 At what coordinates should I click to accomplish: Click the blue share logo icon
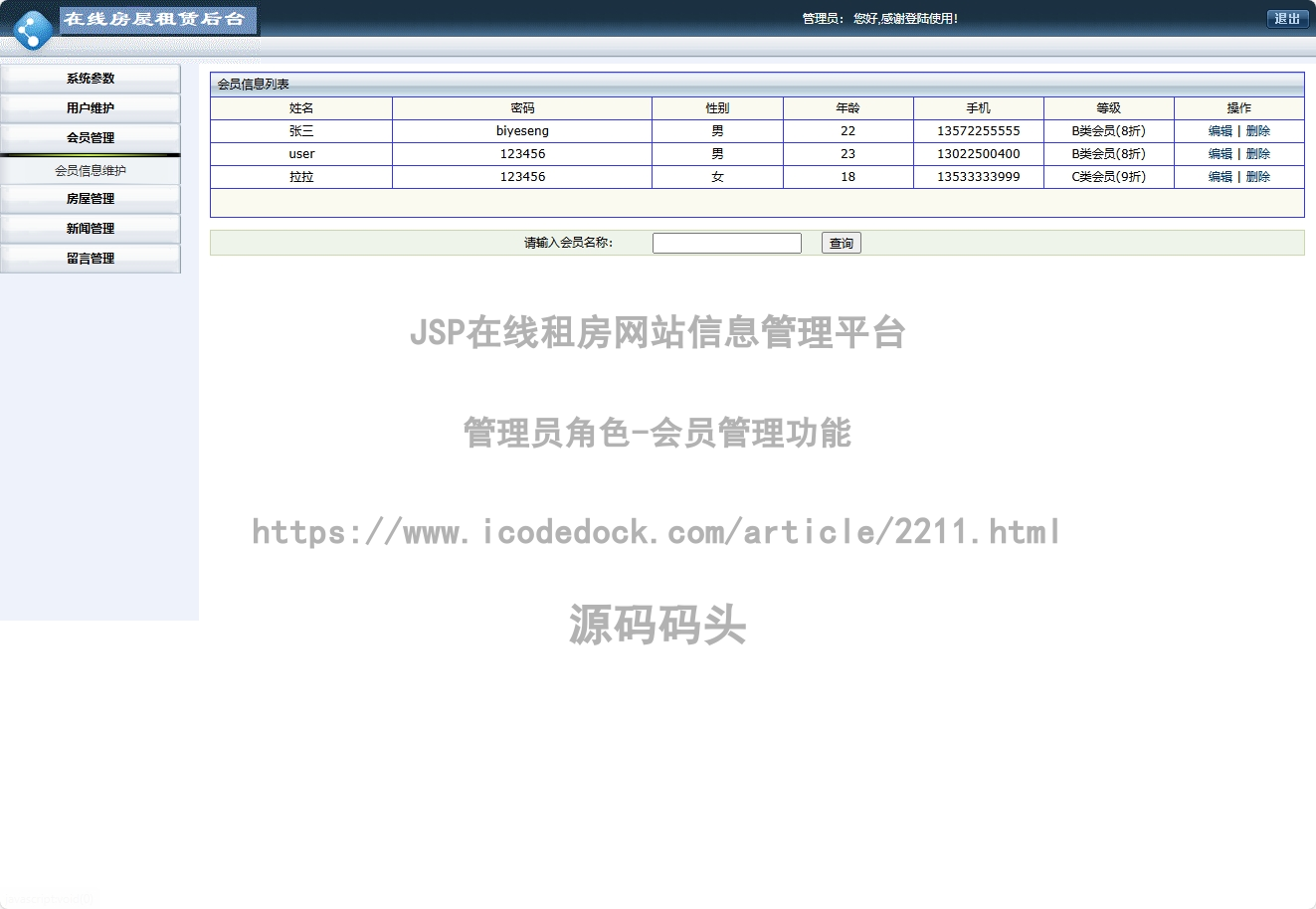coord(33,30)
